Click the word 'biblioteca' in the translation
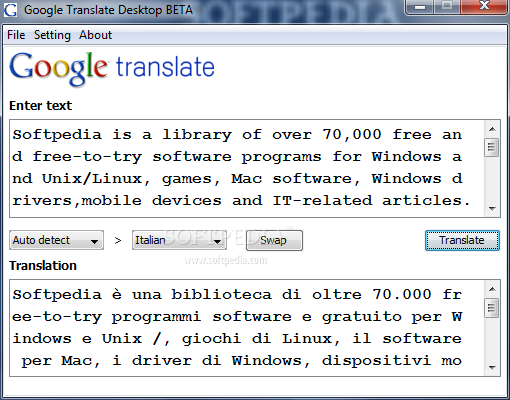This screenshot has width=510, height=400. (222, 295)
